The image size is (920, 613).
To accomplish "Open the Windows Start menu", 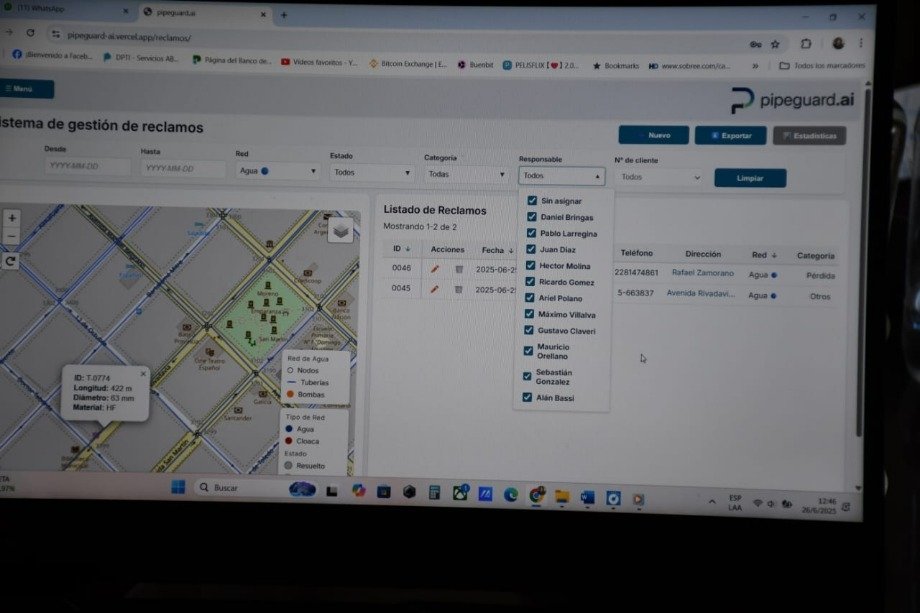I will tap(178, 487).
